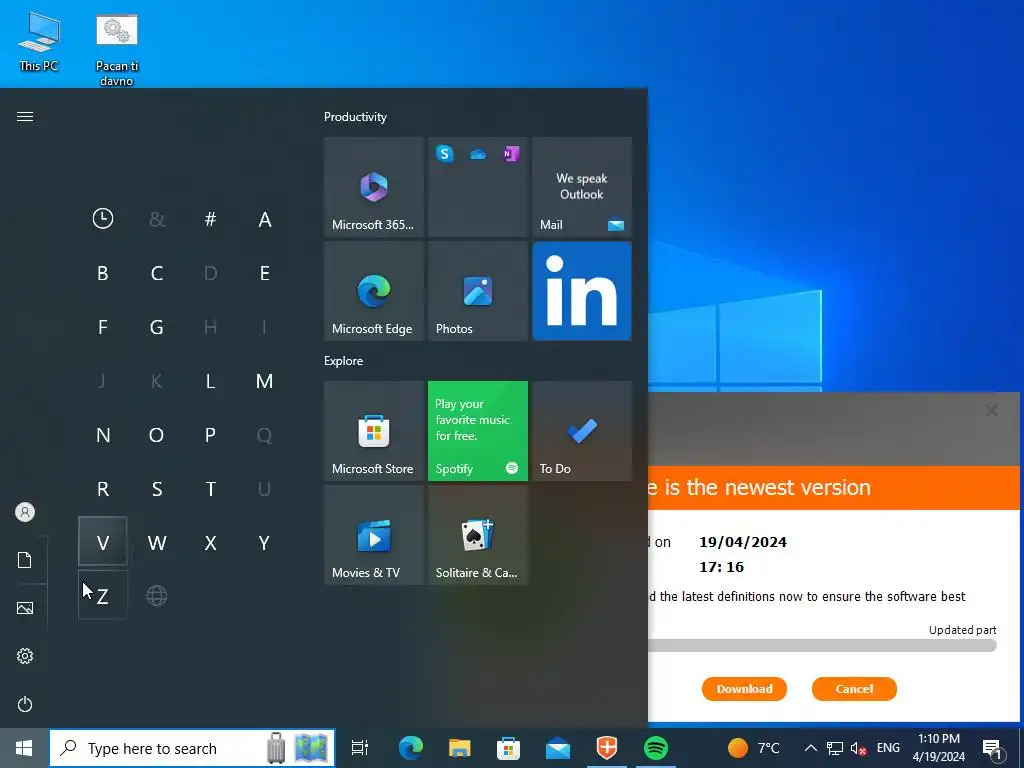
Task: Select letter W in alphabet grid
Action: (157, 542)
